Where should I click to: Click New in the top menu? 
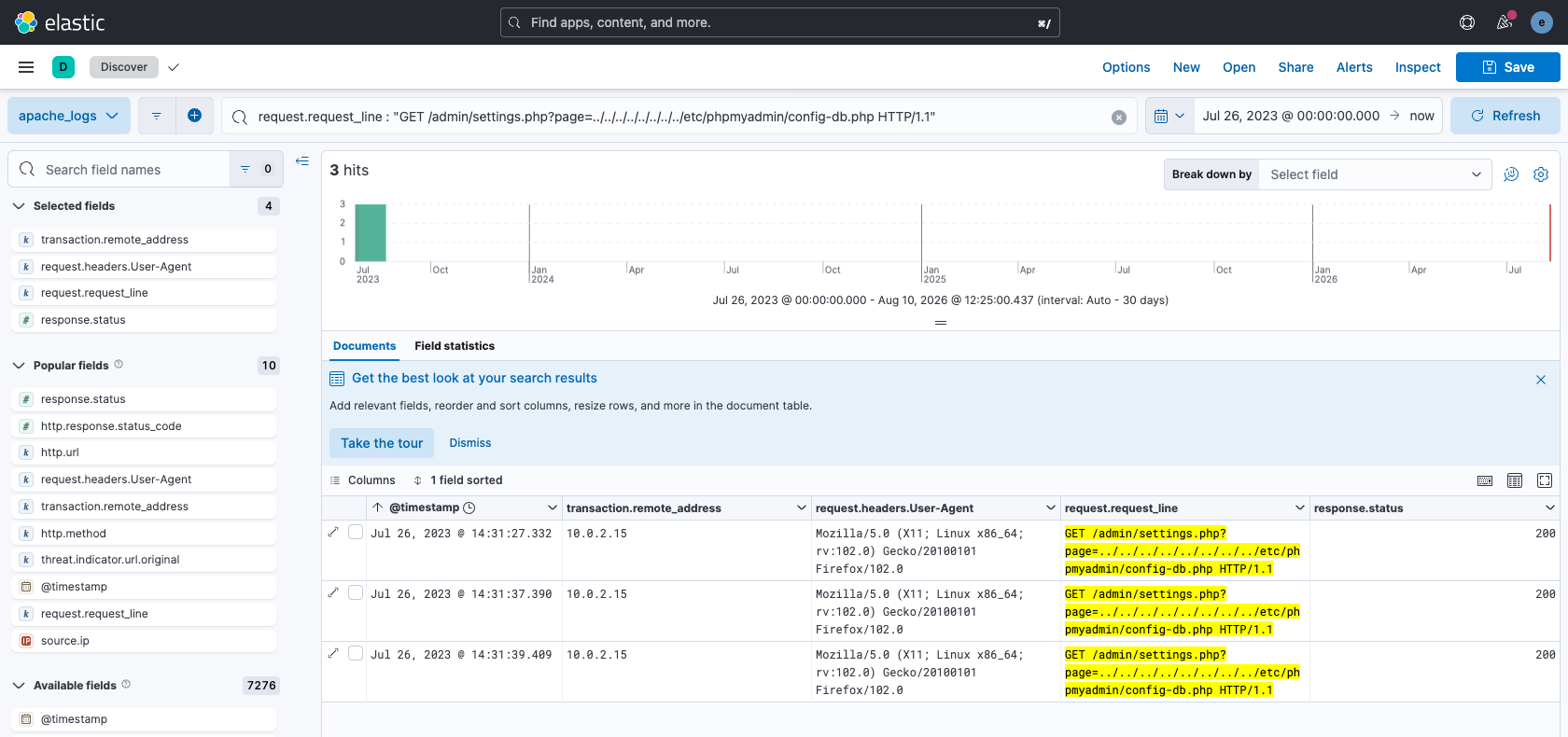[1186, 67]
